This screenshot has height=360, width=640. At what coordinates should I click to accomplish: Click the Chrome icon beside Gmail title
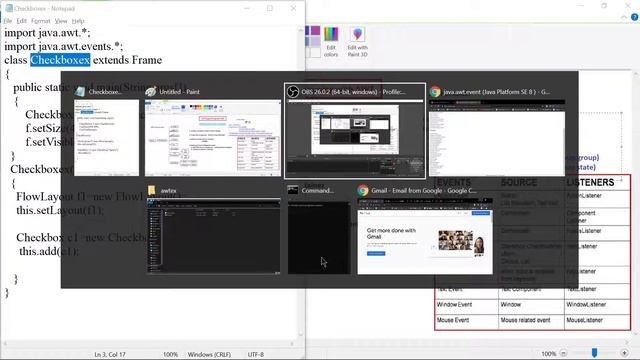coord(363,190)
